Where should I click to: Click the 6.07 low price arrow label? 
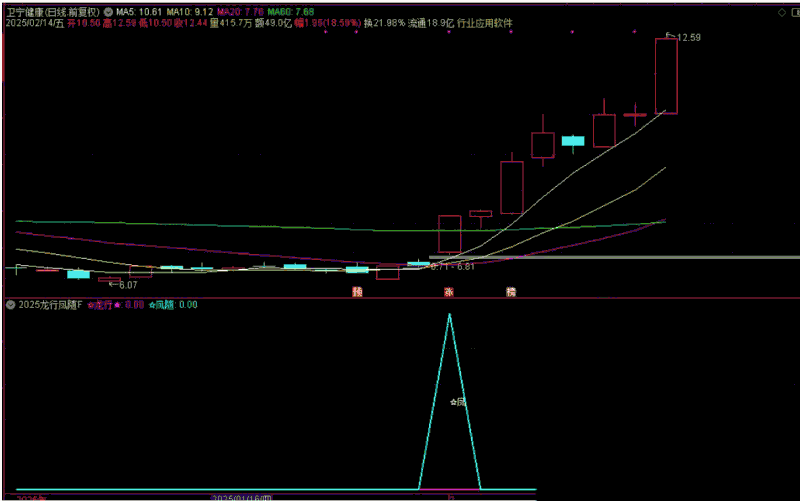pyautogui.click(x=124, y=285)
